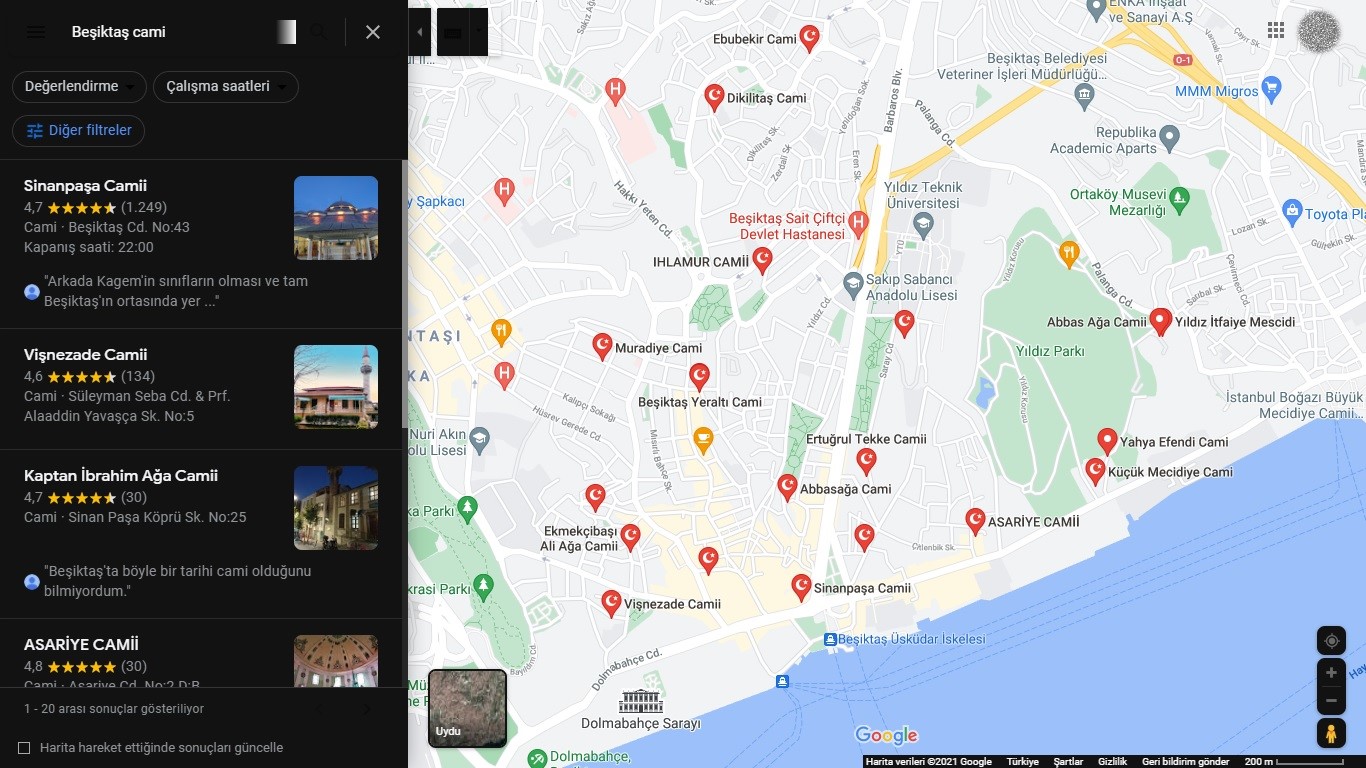1366x768 pixels.
Task: Open the Google account avatar
Action: point(1318,31)
